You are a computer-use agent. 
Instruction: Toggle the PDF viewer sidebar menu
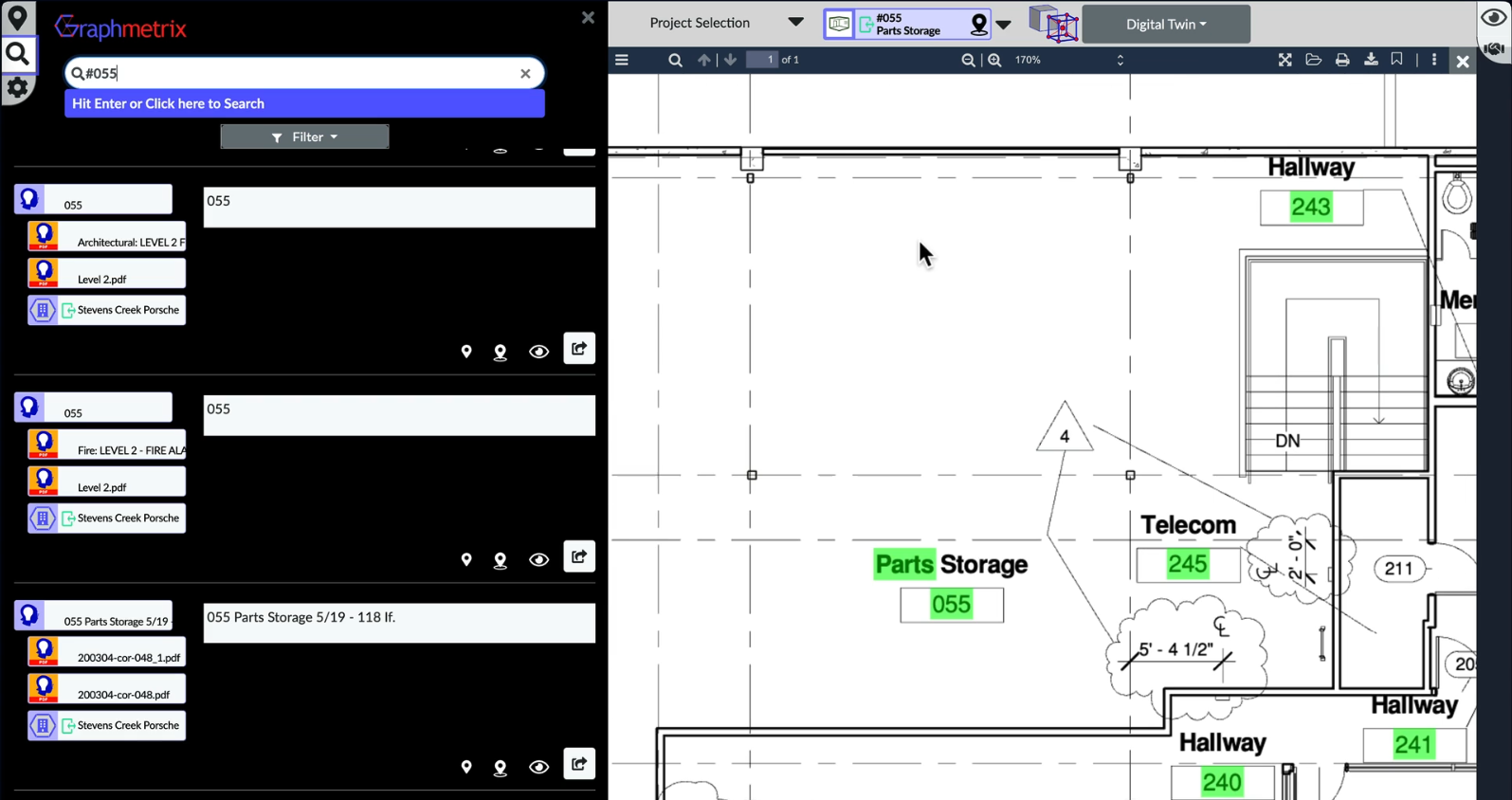pos(622,60)
